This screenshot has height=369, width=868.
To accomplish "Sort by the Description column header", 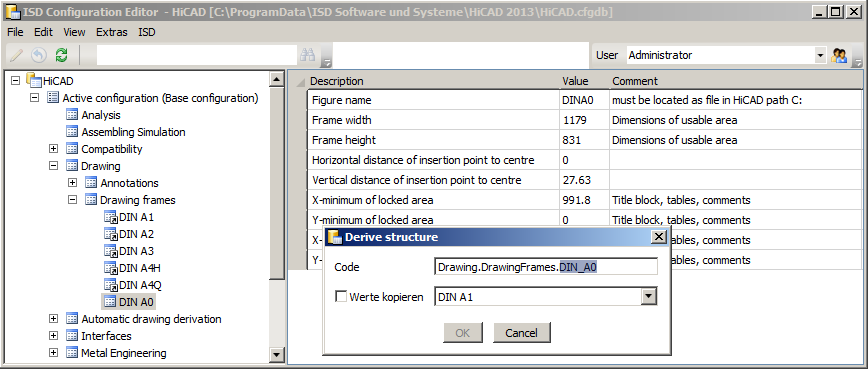I will click(x=433, y=81).
